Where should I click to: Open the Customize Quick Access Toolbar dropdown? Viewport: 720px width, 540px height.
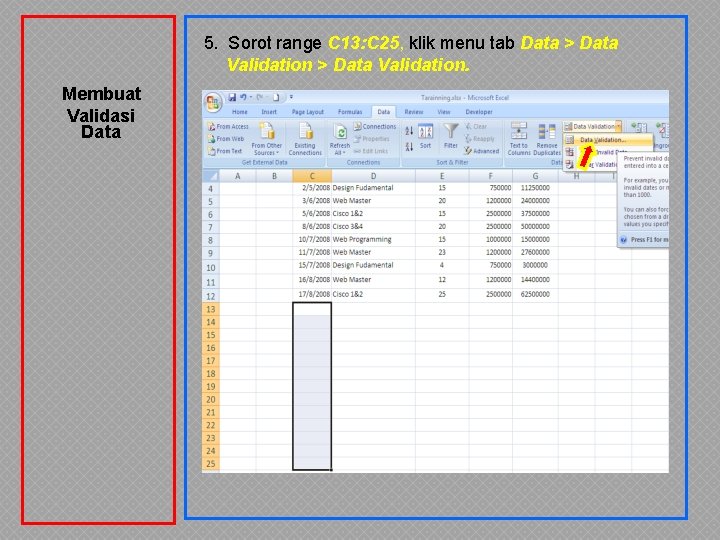point(292,97)
